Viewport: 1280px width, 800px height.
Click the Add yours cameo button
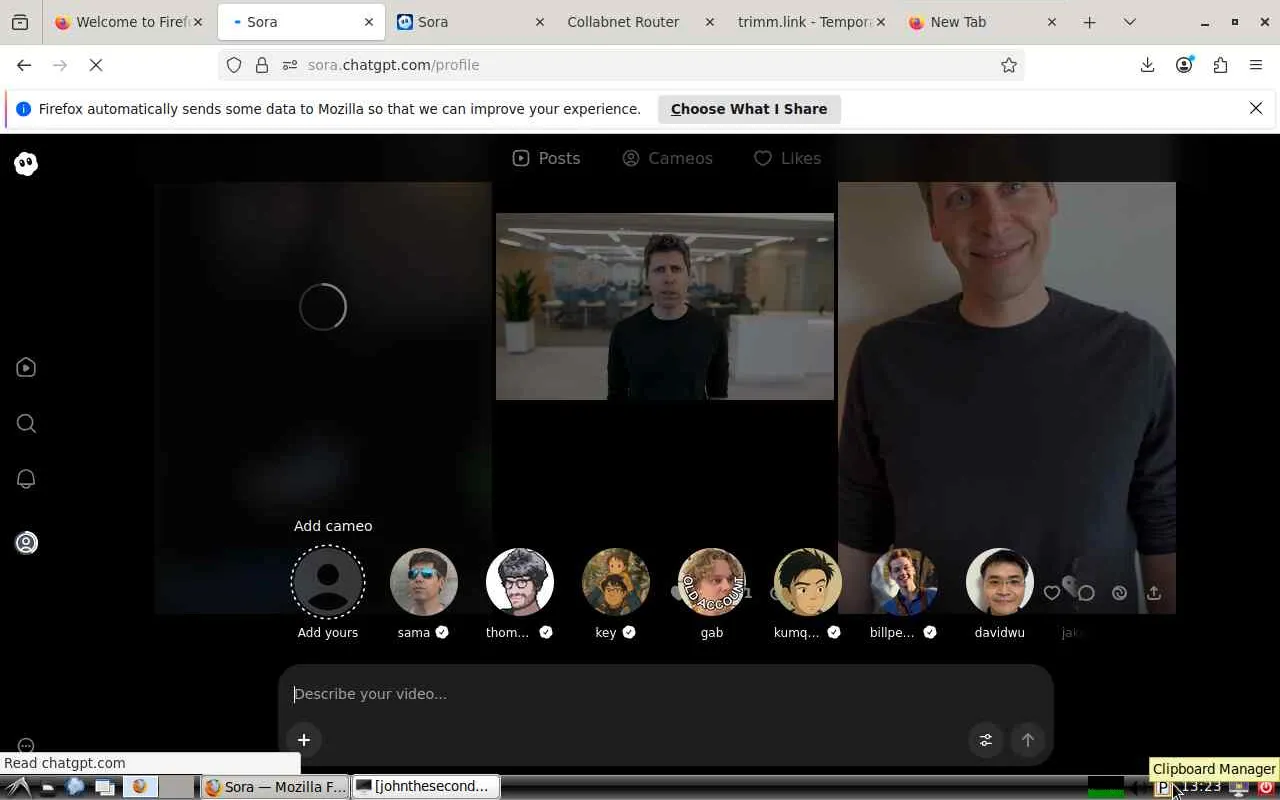[x=328, y=582]
